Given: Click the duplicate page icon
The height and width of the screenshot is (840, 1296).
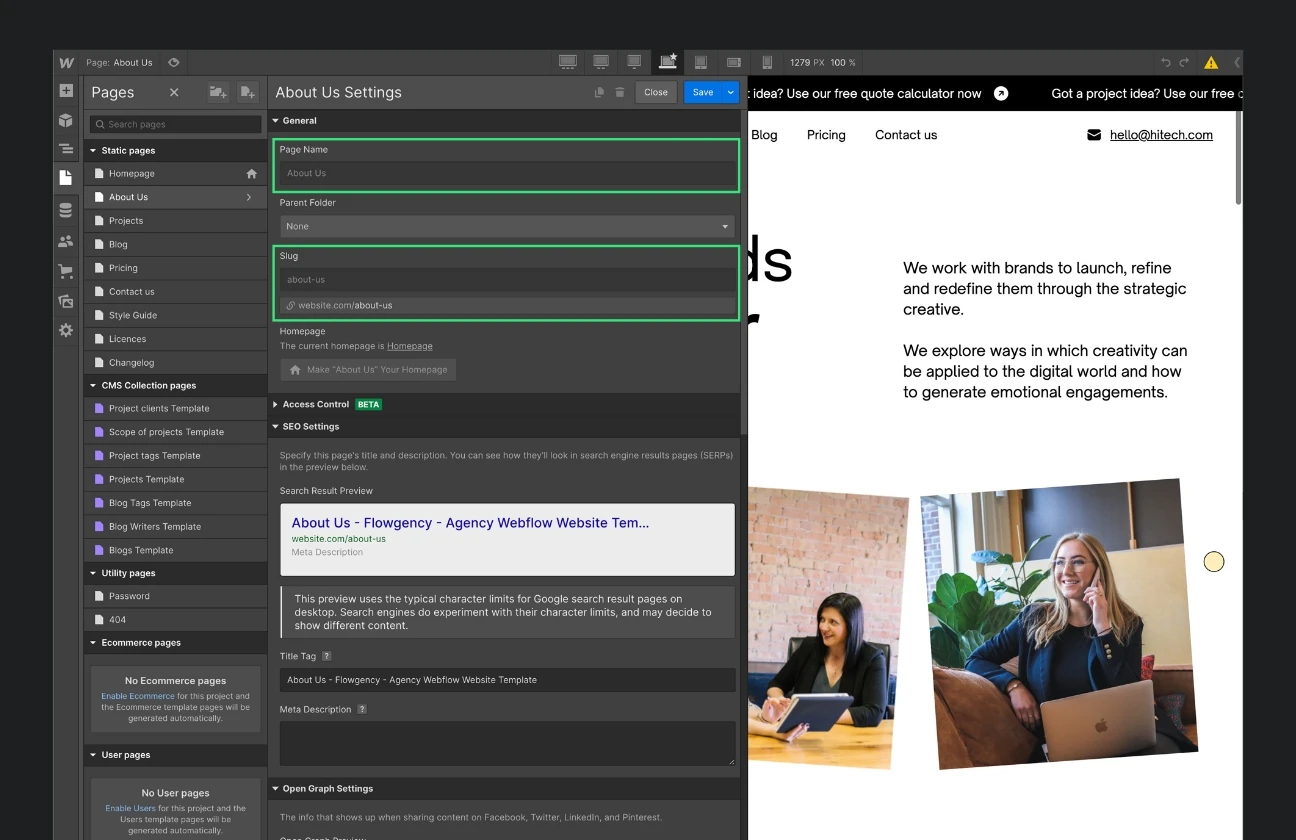Looking at the screenshot, I should [x=599, y=92].
